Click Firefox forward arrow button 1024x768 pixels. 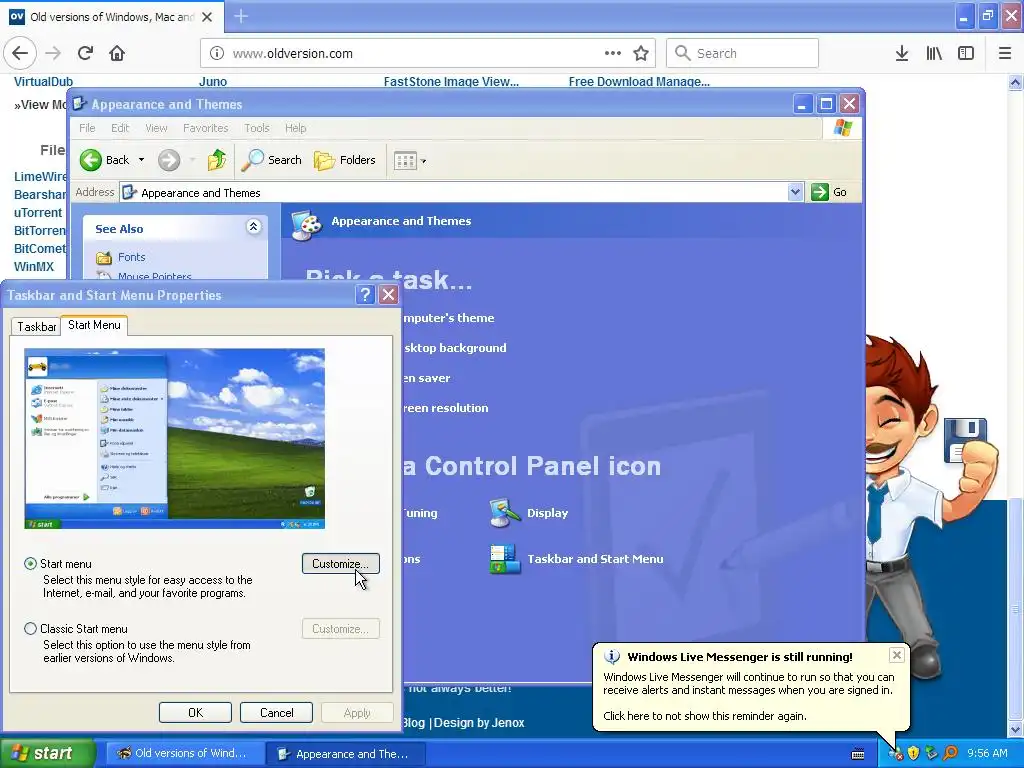pos(53,53)
